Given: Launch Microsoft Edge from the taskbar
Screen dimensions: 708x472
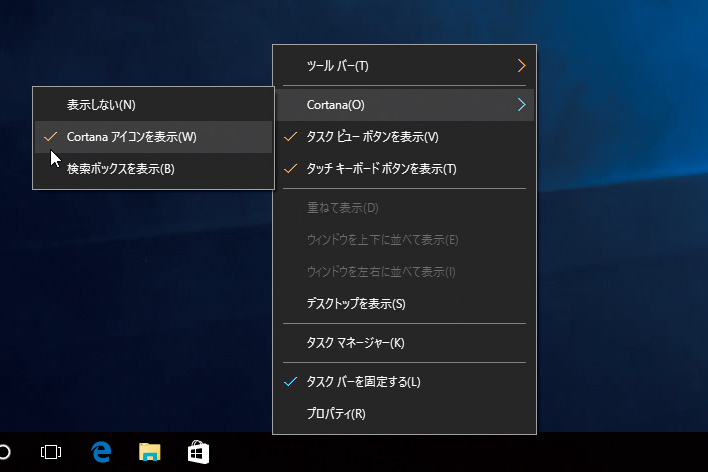Looking at the screenshot, I should pyautogui.click(x=101, y=452).
